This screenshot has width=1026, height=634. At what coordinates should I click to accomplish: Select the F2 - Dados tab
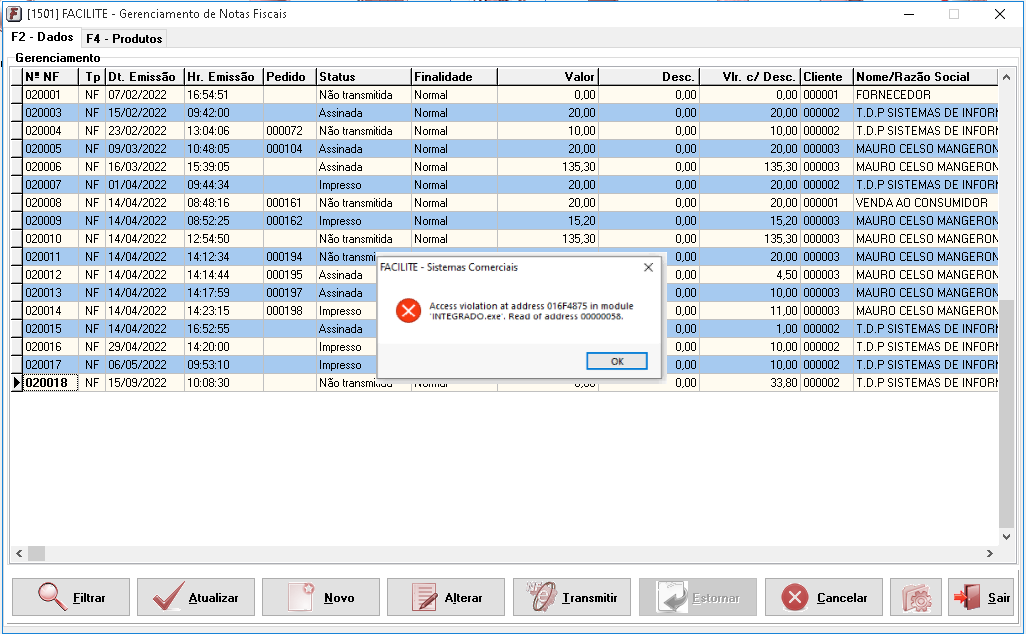(42, 37)
